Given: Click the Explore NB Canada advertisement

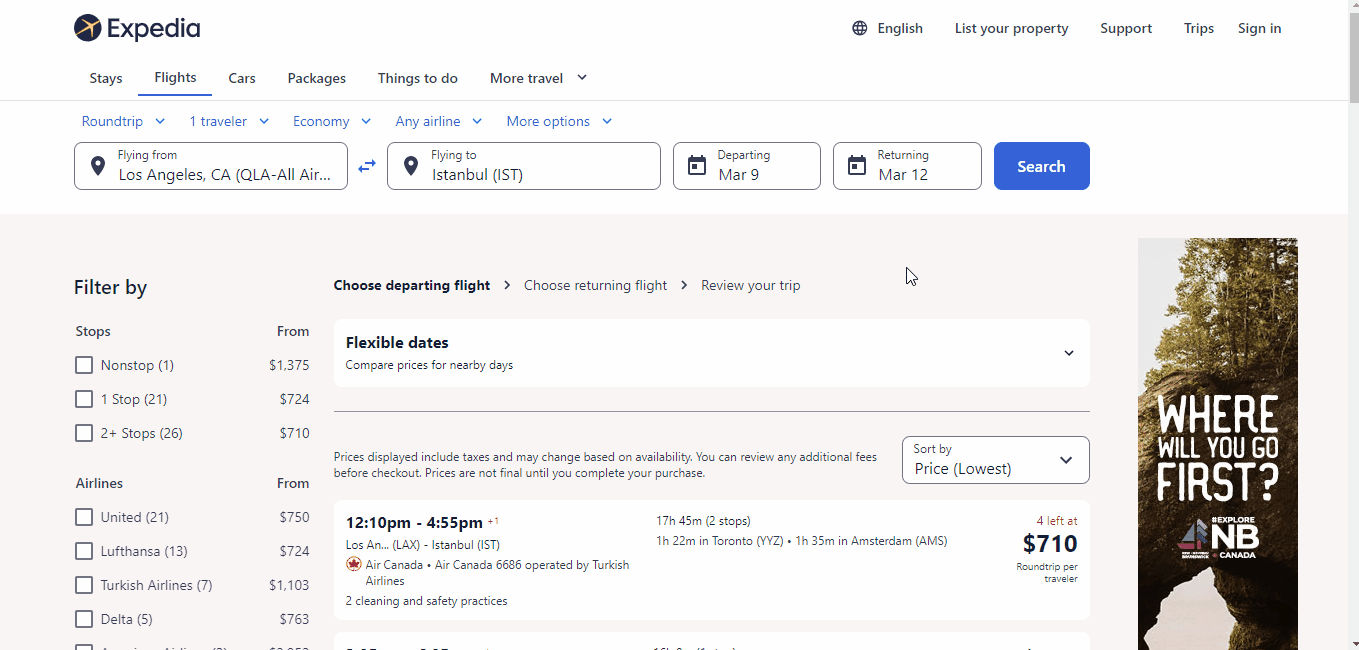Looking at the screenshot, I should 1217,444.
